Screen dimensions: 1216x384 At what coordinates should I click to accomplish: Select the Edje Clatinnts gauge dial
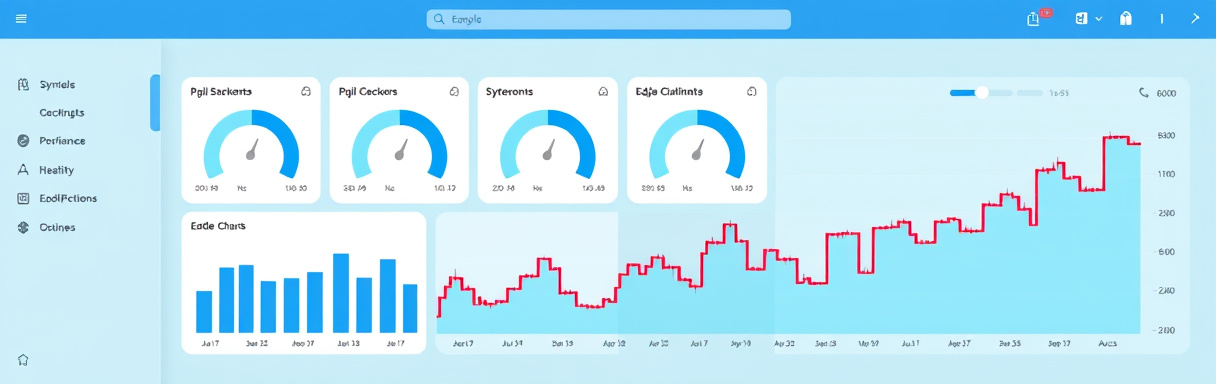(697, 145)
